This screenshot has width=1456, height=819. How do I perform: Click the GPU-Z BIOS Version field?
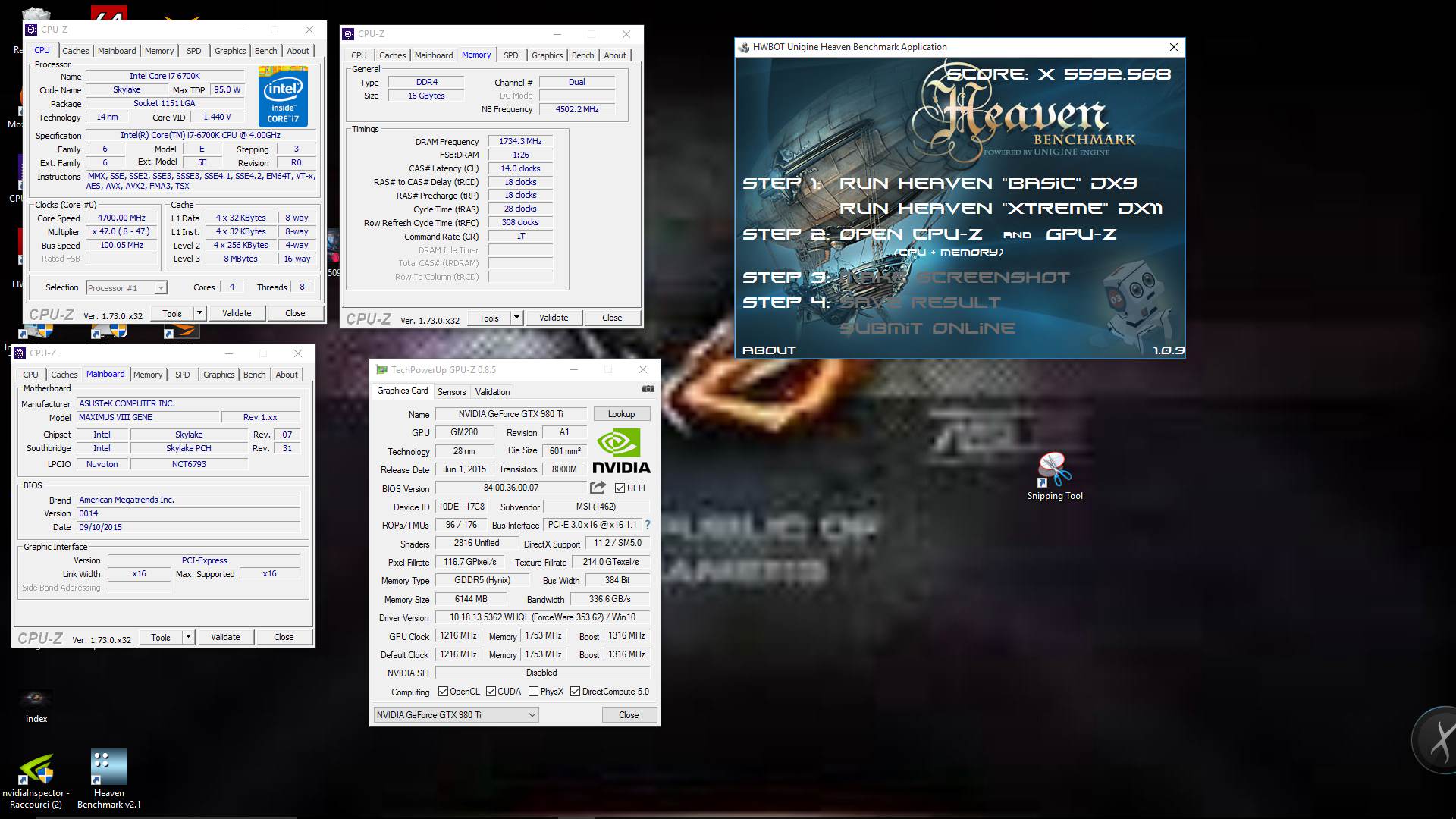click(510, 488)
